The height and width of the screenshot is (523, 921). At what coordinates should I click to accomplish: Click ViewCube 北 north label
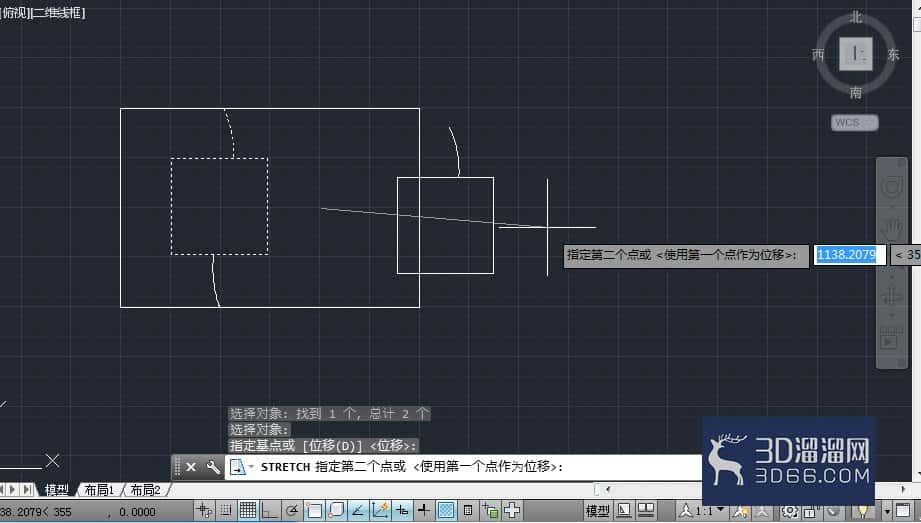click(856, 18)
